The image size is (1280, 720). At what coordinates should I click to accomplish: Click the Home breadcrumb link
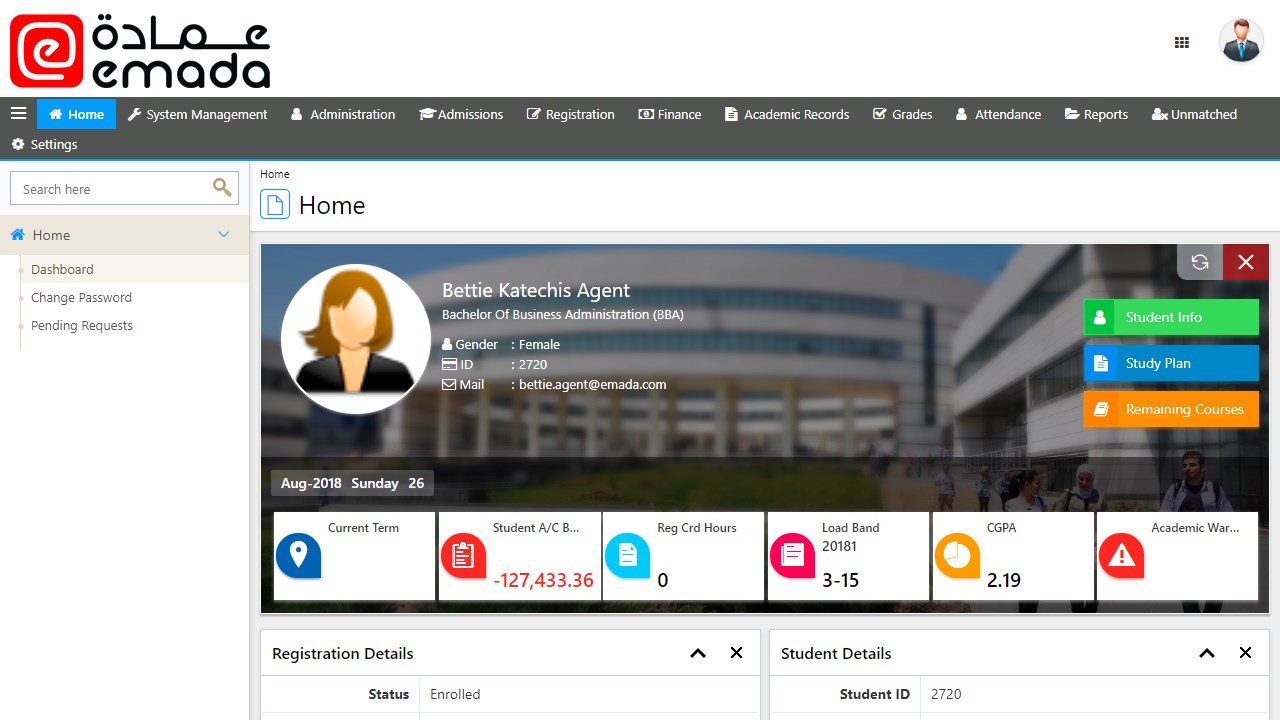pyautogui.click(x=274, y=174)
